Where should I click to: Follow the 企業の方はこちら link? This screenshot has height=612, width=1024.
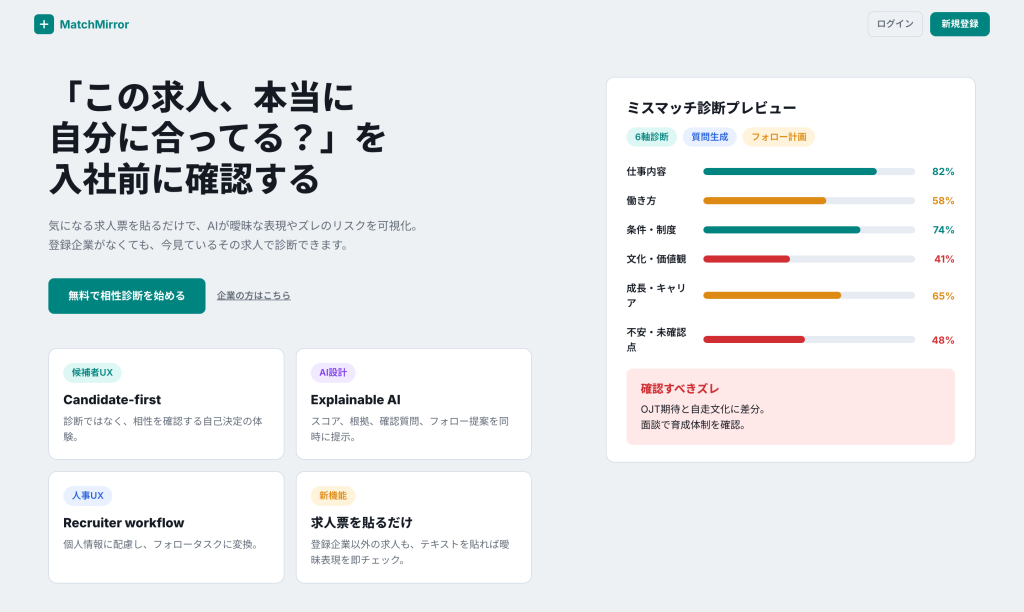click(x=253, y=296)
